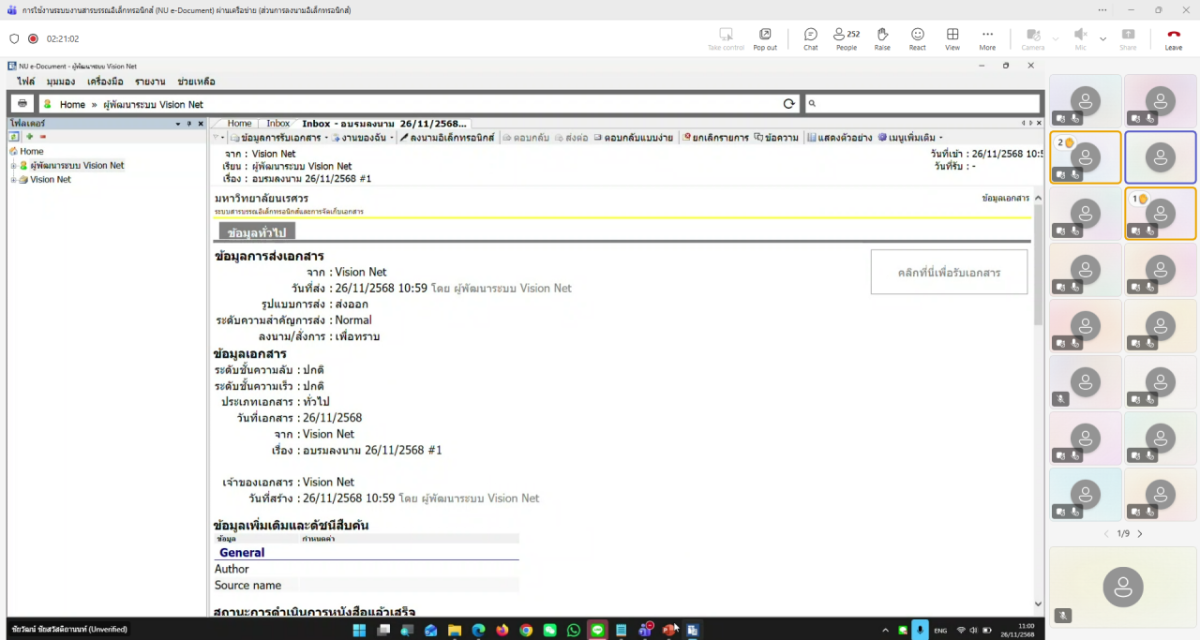Open the React emoji menu

(x=917, y=37)
